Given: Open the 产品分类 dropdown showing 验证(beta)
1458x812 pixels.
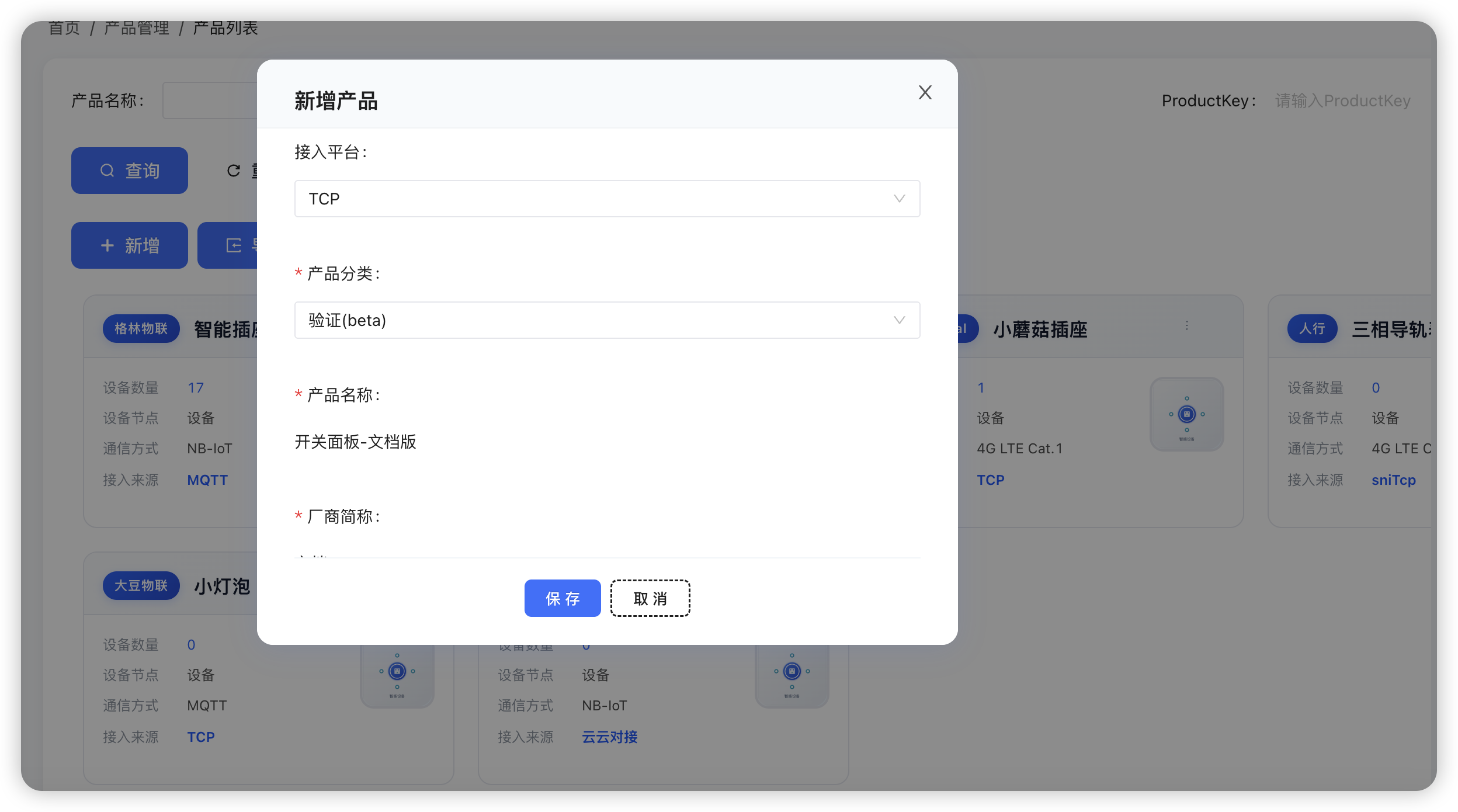Looking at the screenshot, I should coord(607,320).
